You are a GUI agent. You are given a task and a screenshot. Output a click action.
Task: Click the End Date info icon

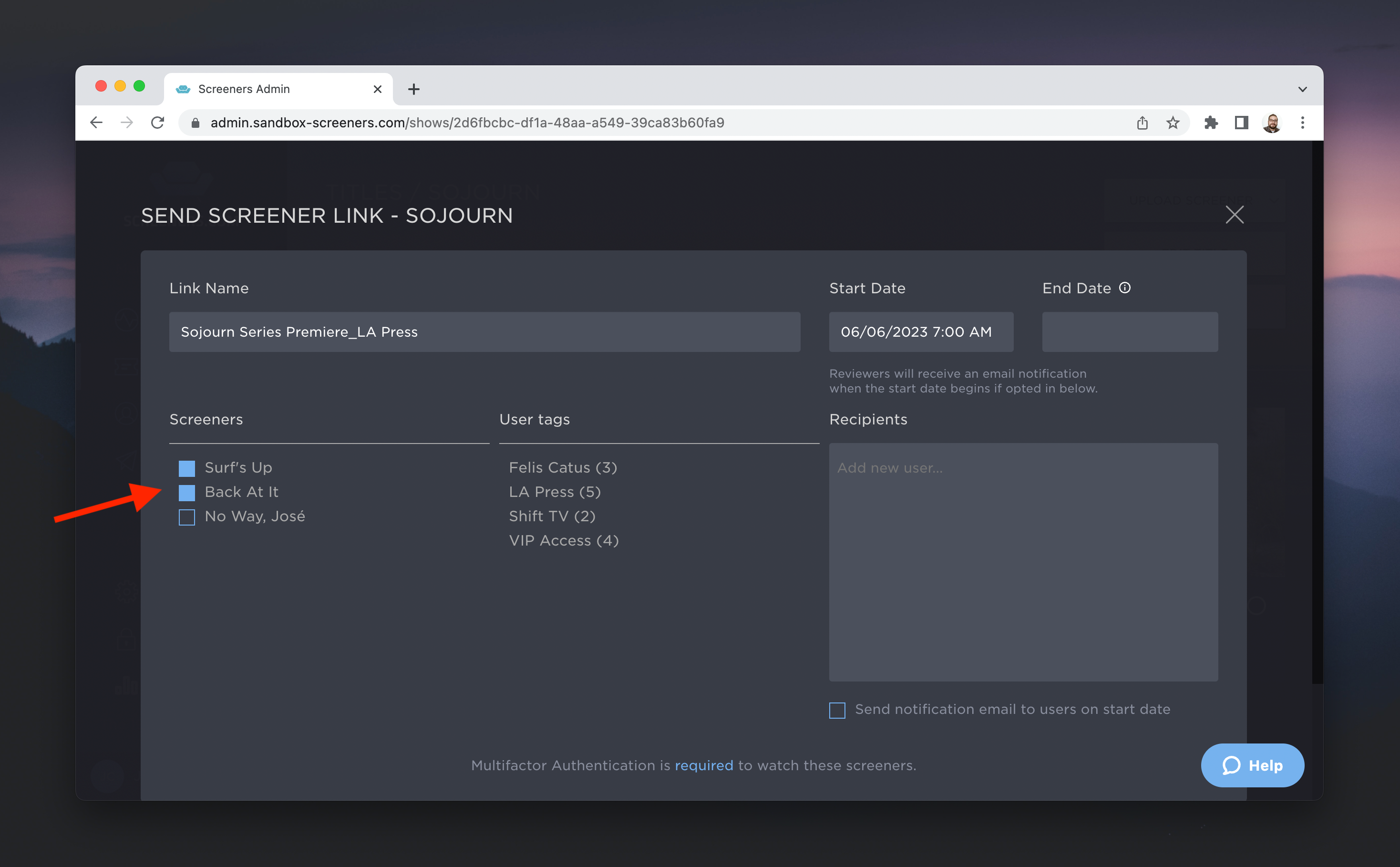pos(1125,288)
